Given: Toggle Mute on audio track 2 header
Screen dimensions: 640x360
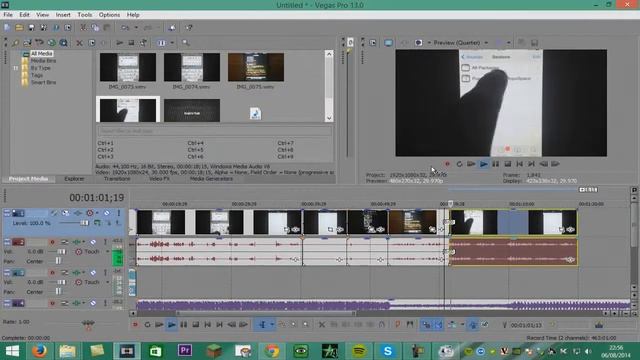Looking at the screenshot, I should (93, 242).
